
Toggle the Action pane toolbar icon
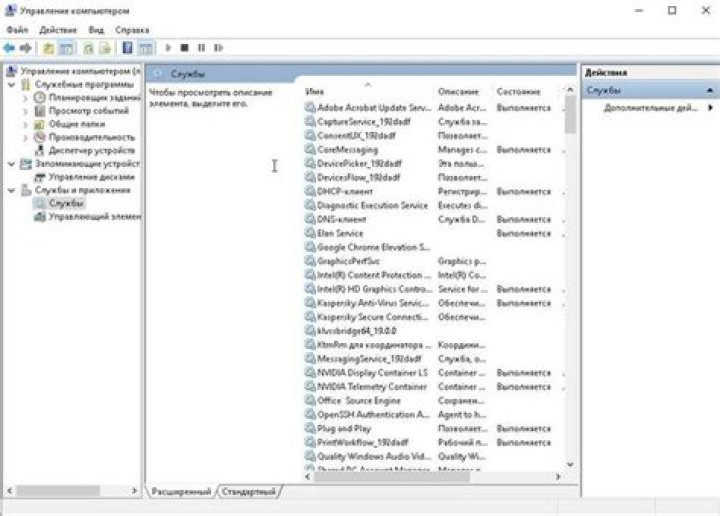[x=146, y=48]
